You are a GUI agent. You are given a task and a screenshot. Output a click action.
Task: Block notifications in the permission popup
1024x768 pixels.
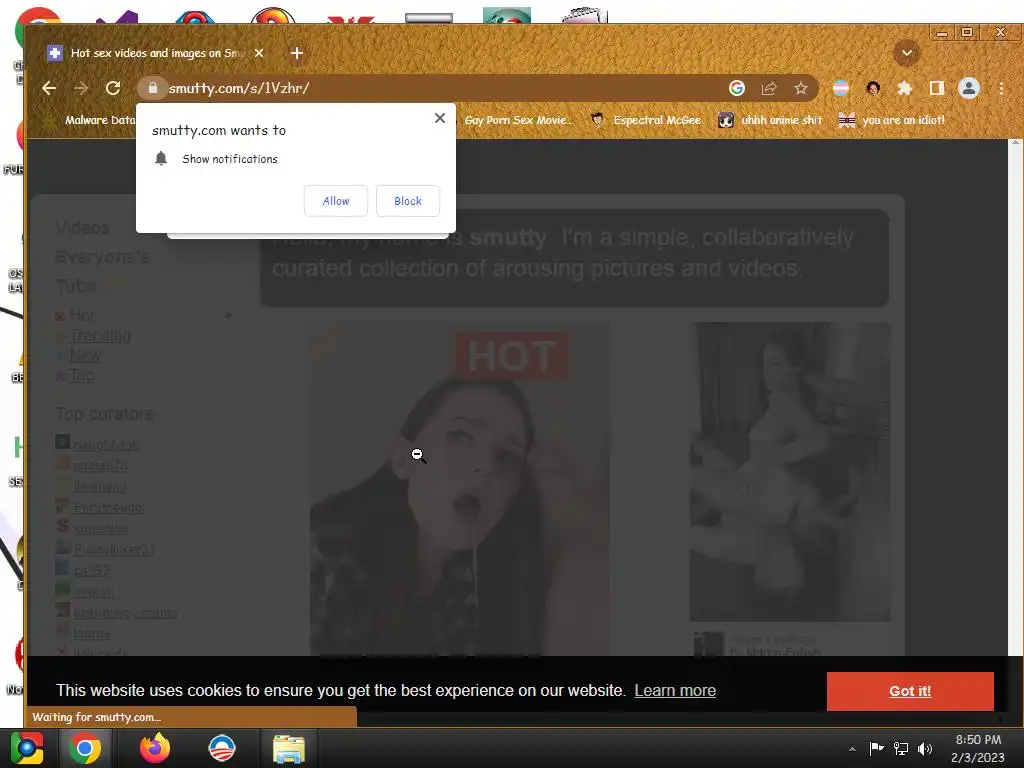(408, 201)
